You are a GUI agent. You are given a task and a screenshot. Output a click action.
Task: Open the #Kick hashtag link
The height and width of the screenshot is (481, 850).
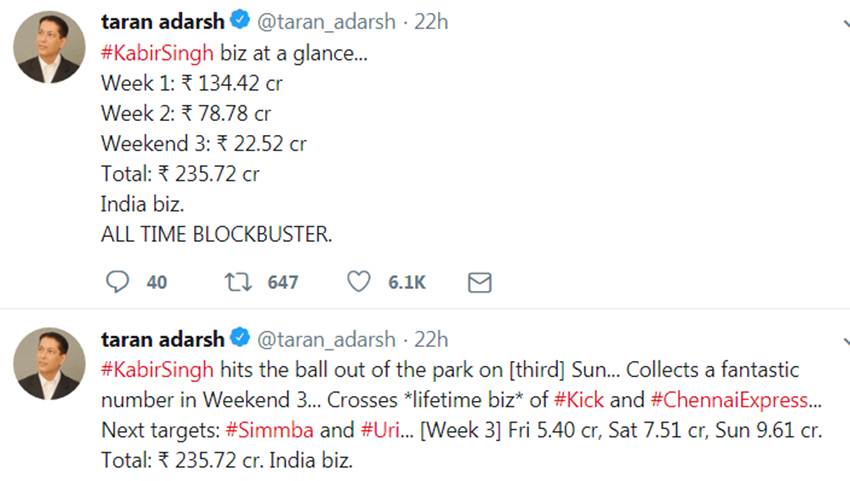point(578,400)
